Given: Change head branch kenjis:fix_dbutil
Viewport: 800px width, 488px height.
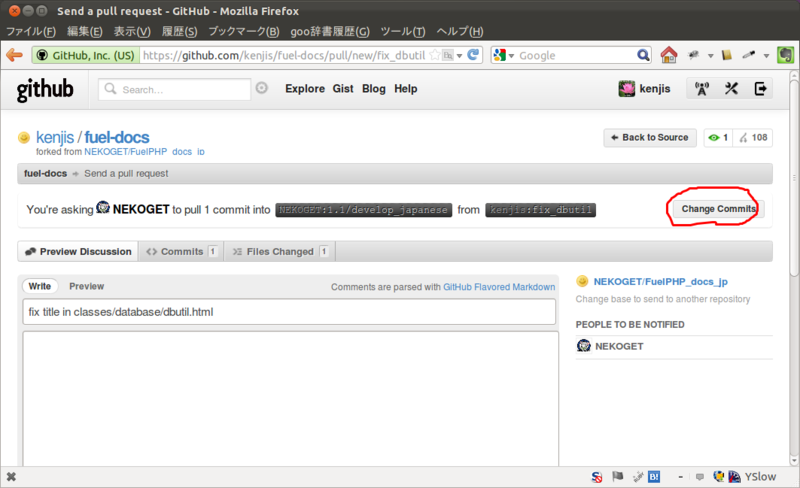Looking at the screenshot, I should [x=540, y=210].
